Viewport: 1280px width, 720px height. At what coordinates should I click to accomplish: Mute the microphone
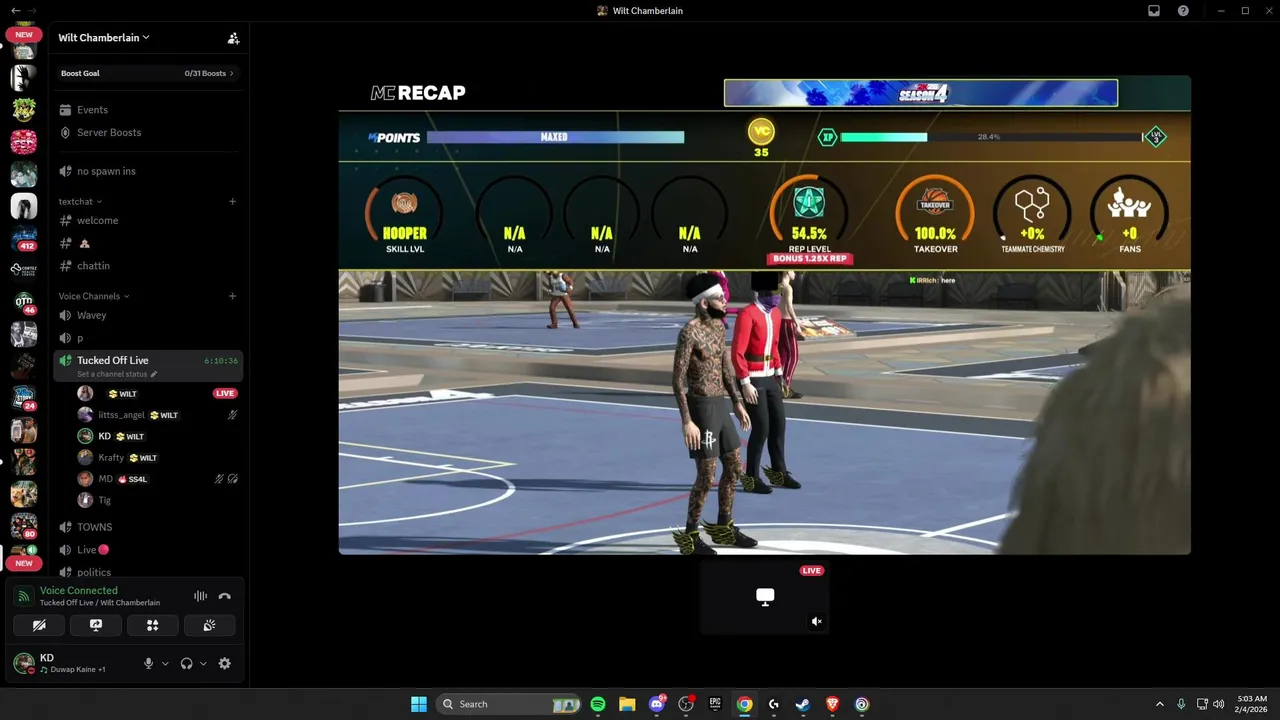pos(149,663)
